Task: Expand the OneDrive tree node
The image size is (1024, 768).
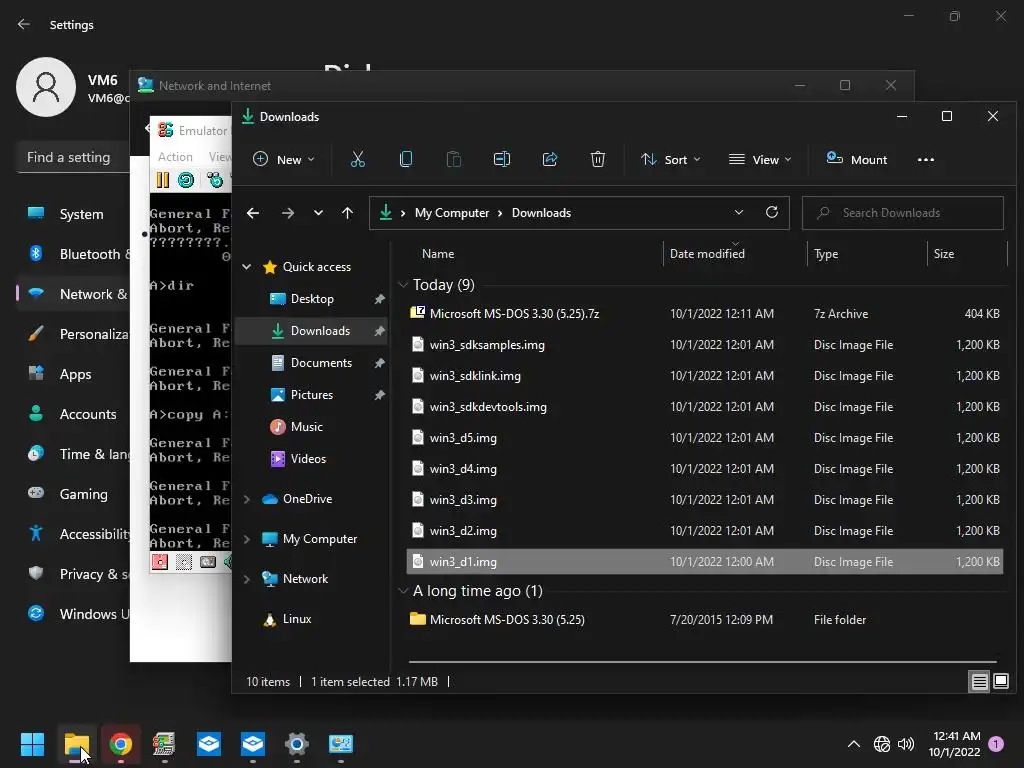Action: 247,499
